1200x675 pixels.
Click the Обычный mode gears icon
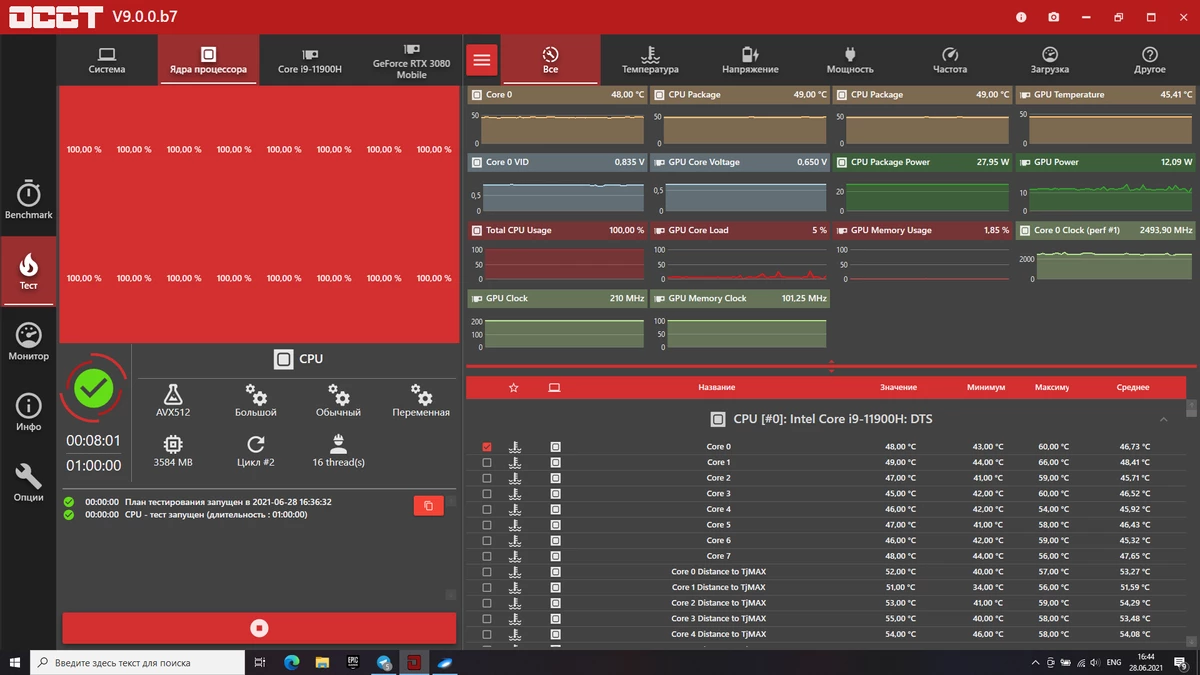(x=338, y=394)
